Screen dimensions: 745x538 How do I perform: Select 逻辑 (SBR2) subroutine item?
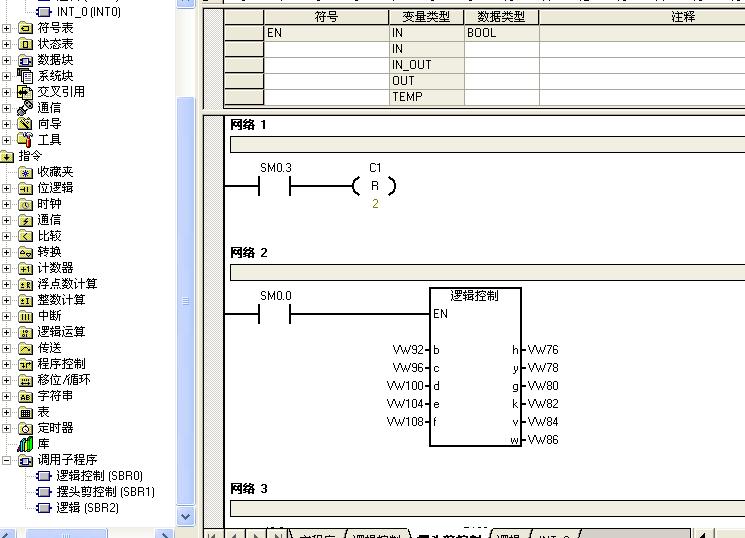click(87, 508)
